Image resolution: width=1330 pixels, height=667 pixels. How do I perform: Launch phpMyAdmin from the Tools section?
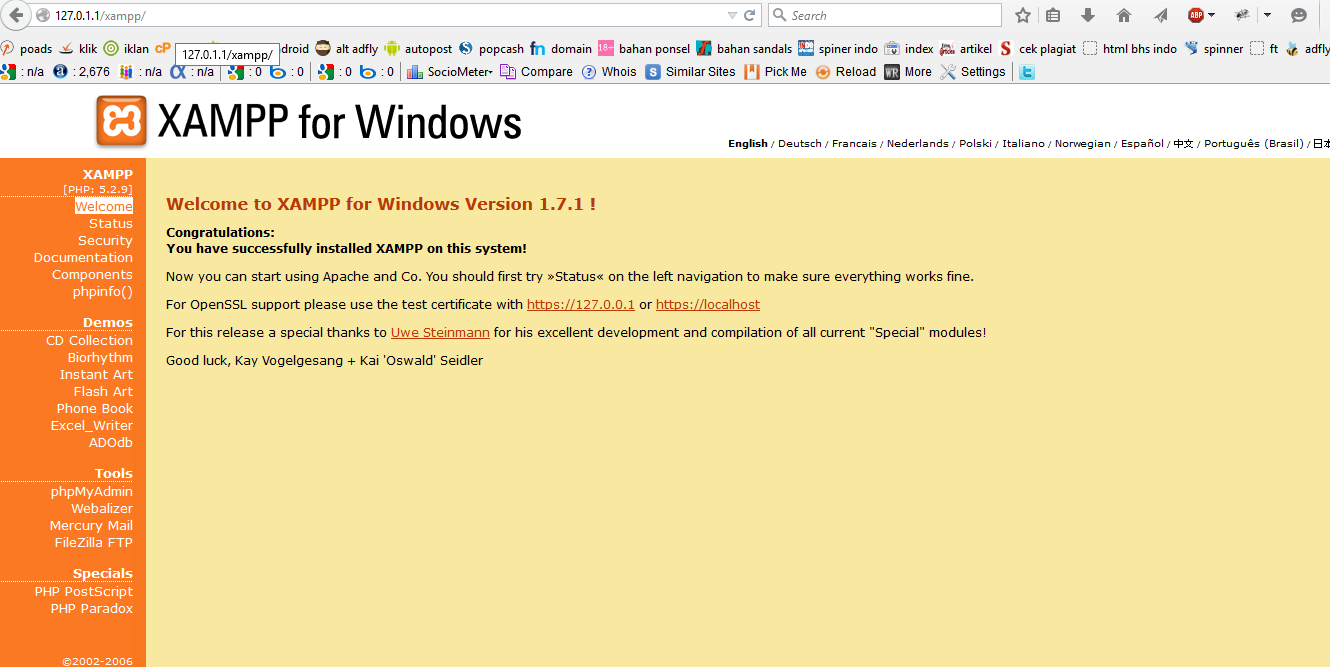(92, 492)
